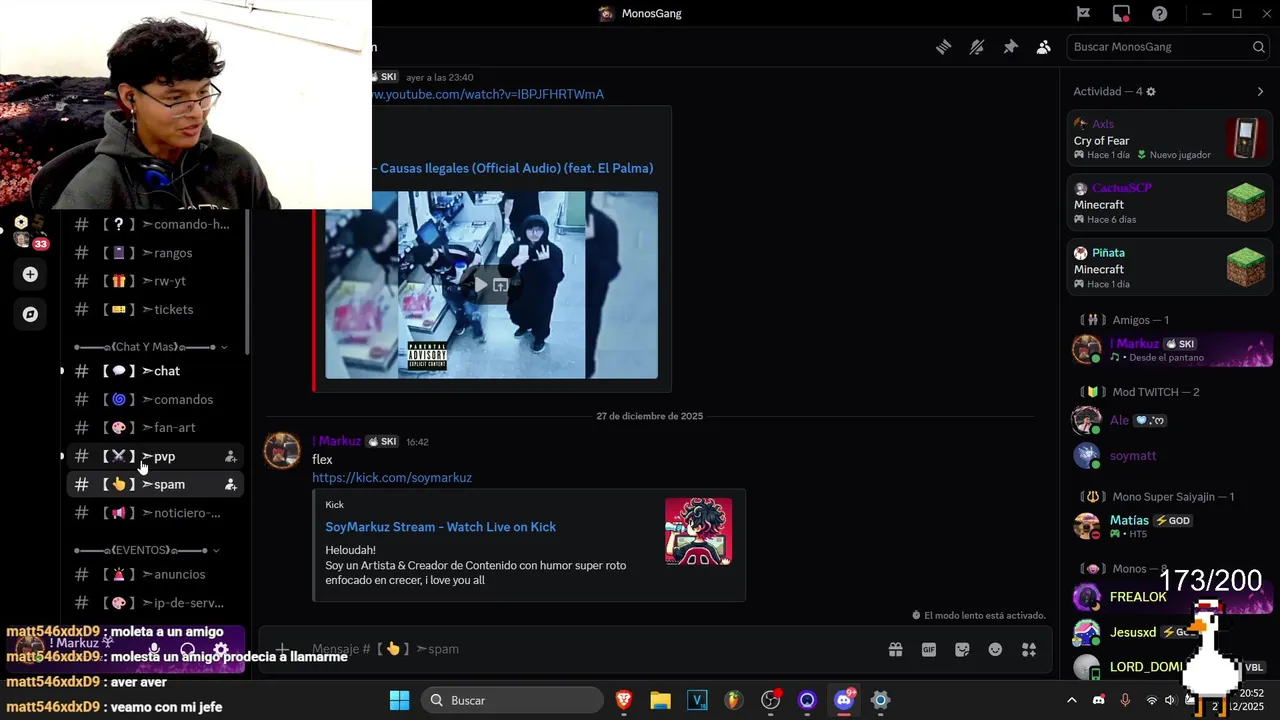
Task: Open the rangos channel
Action: click(x=155, y=253)
